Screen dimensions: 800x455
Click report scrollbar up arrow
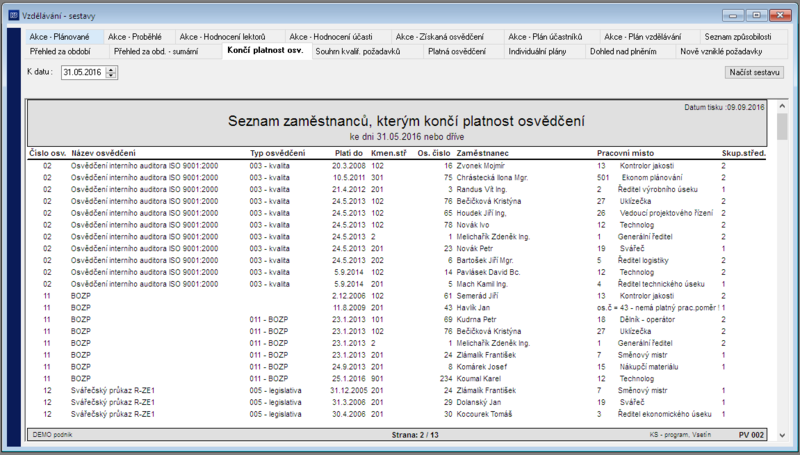pyautogui.click(x=782, y=106)
